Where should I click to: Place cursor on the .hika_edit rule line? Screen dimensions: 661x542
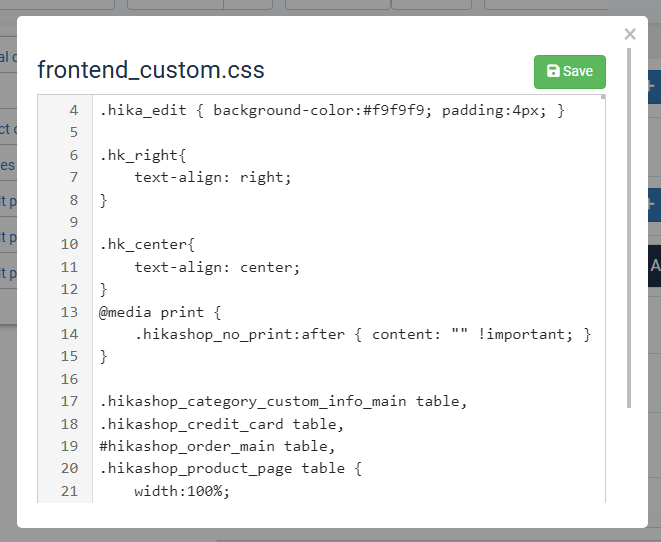pyautogui.click(x=332, y=110)
